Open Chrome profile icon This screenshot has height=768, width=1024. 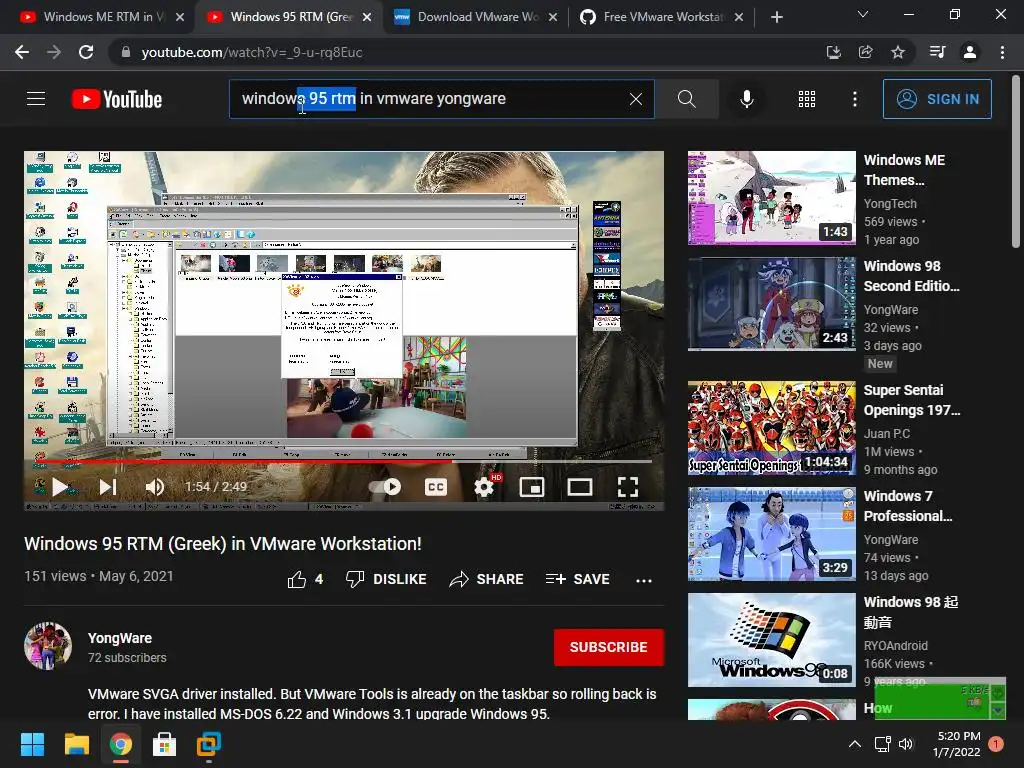point(970,52)
